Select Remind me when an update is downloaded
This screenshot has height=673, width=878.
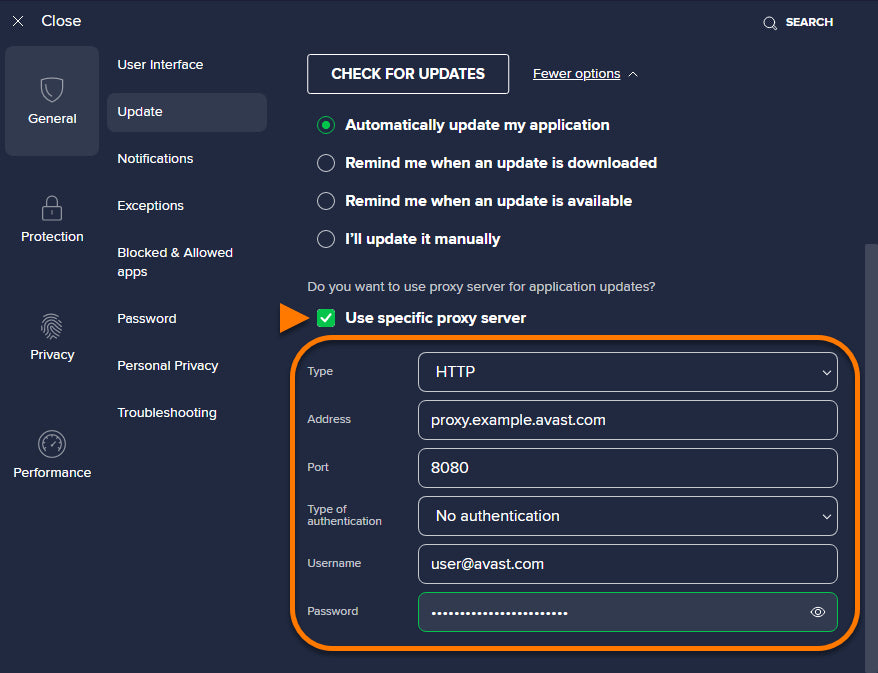pos(325,163)
